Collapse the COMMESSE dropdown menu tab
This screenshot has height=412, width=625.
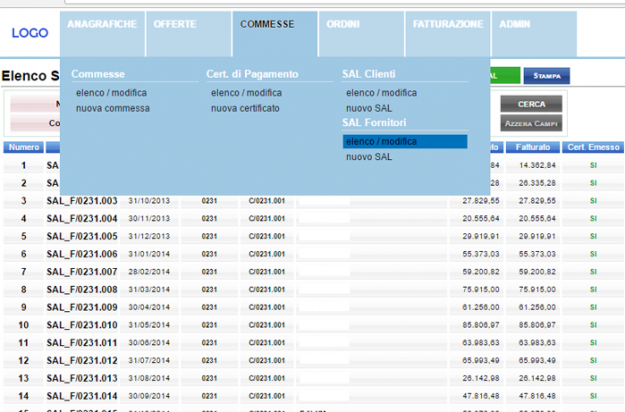point(267,24)
